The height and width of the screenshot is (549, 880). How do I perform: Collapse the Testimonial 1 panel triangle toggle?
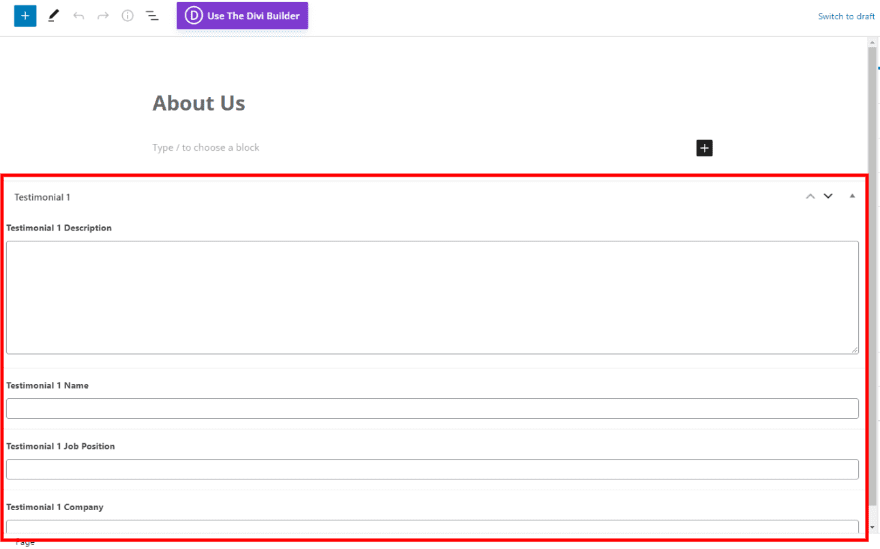[x=852, y=196]
